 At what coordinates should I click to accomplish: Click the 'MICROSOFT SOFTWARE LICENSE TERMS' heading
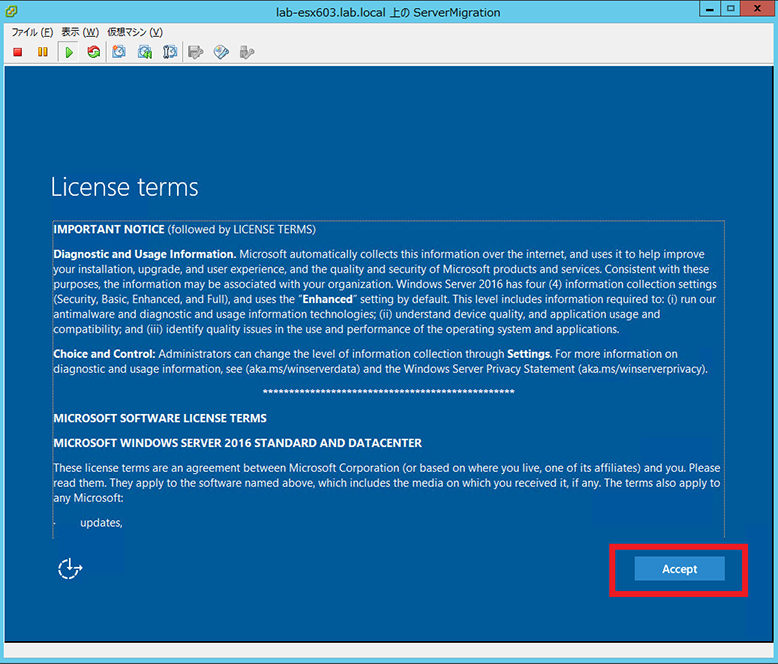160,418
